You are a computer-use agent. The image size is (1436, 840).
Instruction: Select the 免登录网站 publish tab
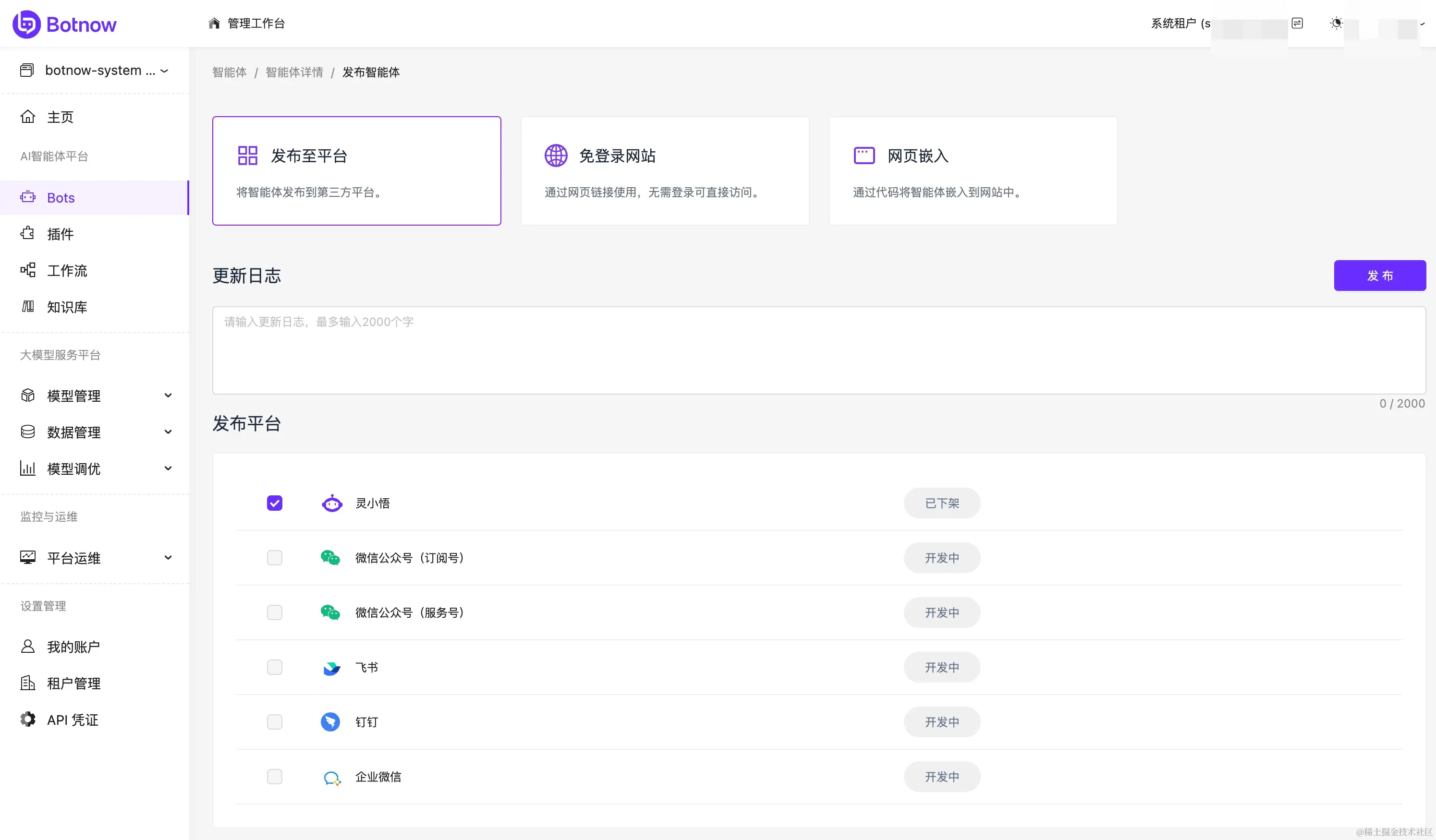pos(664,171)
